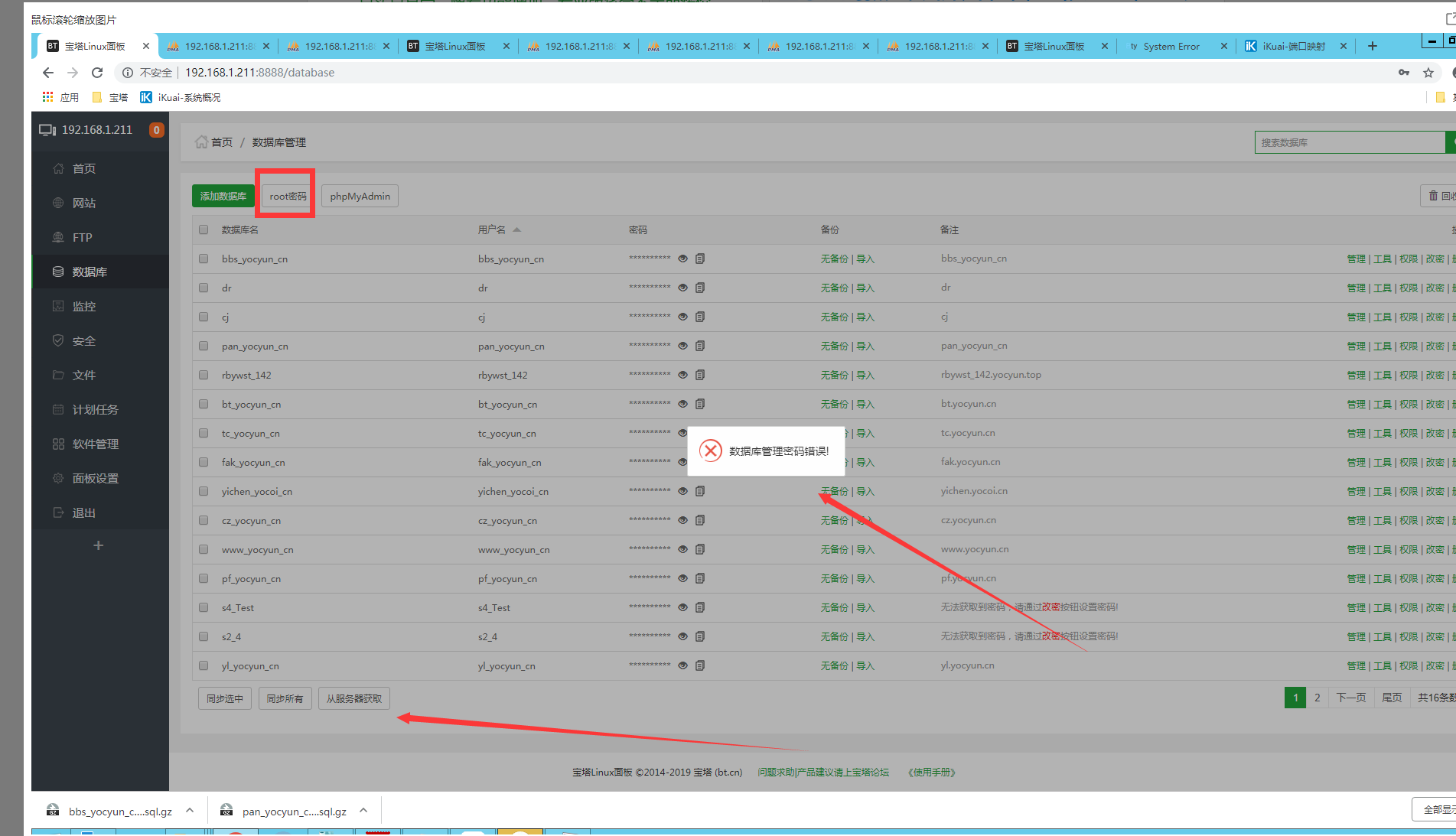
Task: Check the cj row checkbox
Action: pyautogui.click(x=204, y=317)
